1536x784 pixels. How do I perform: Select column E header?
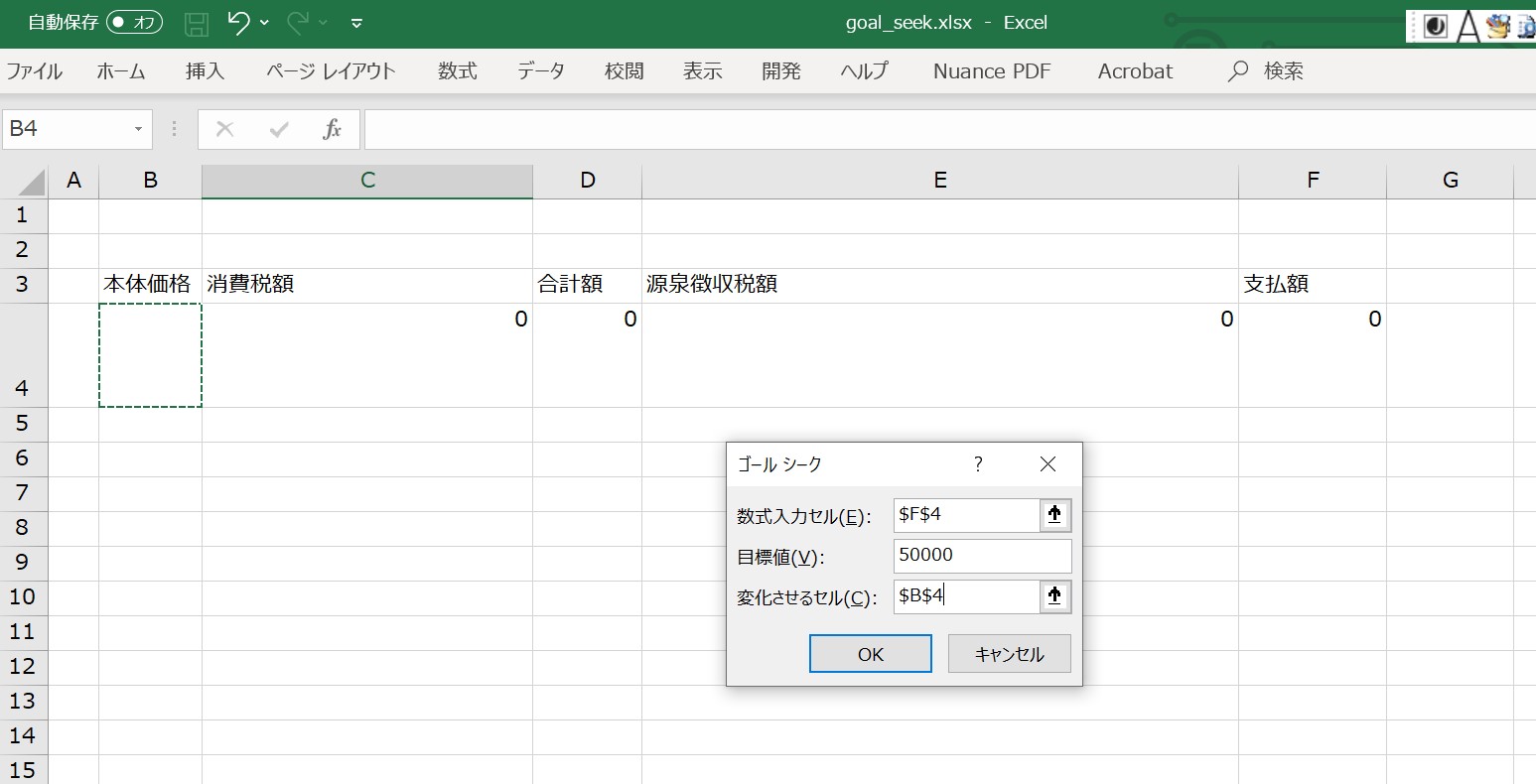(940, 181)
